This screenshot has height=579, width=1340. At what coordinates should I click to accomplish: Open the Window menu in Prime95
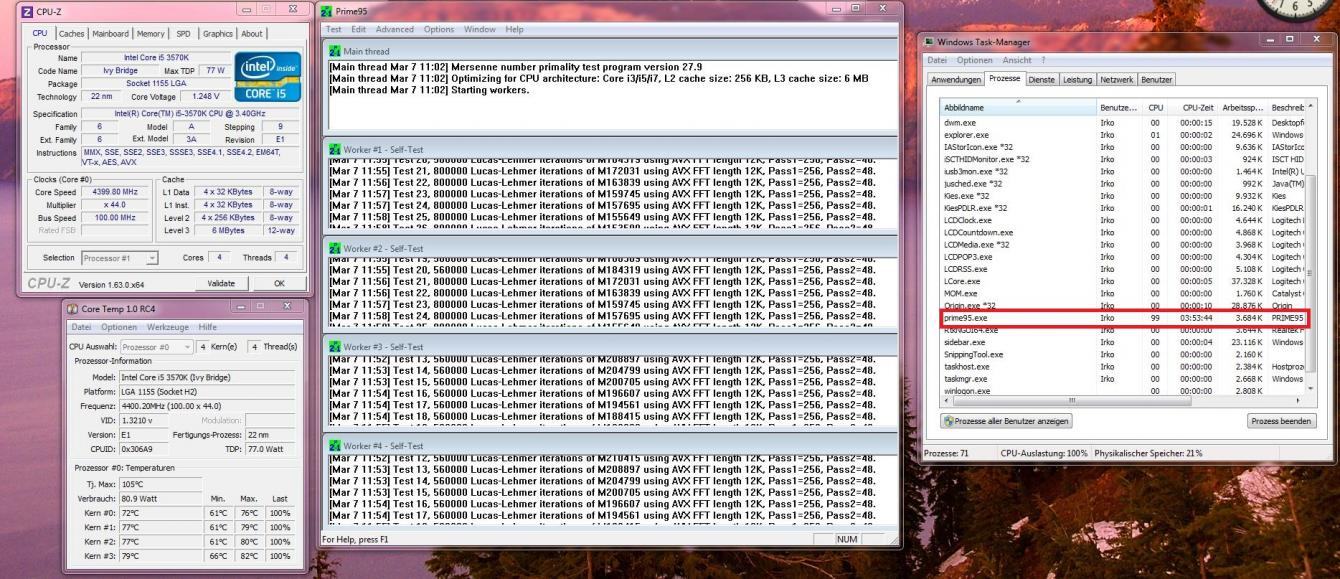480,29
